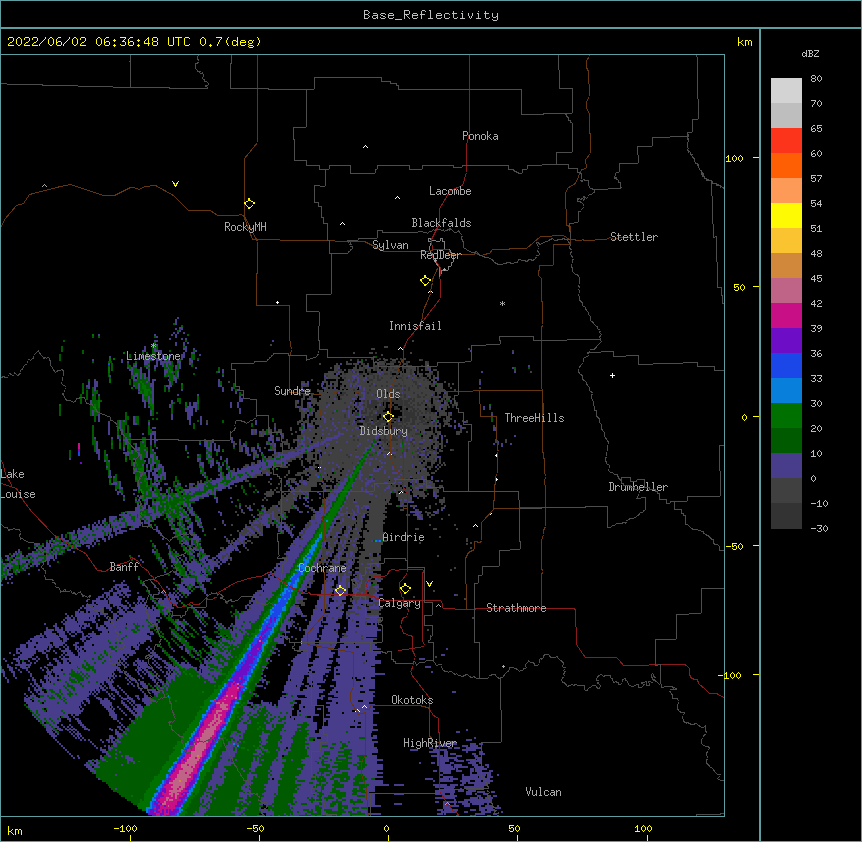862x842 pixels.
Task: Click the white plus marker north of Drumheller
Action: tap(612, 375)
